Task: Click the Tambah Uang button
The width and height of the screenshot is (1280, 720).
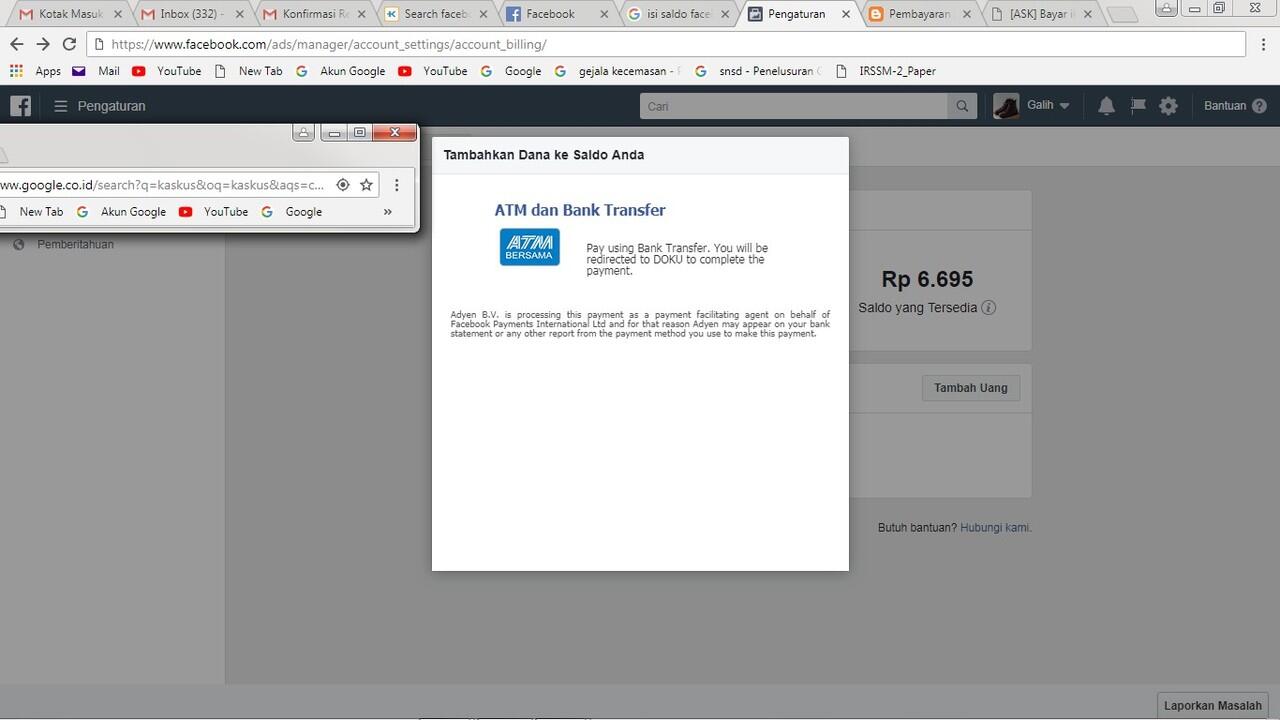Action: pos(970,388)
